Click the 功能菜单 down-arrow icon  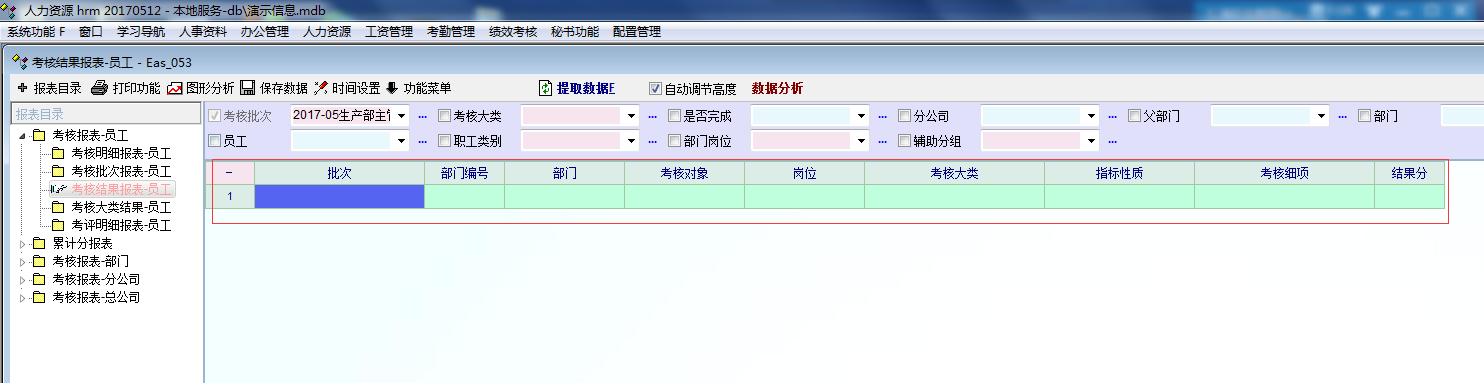[x=391, y=88]
